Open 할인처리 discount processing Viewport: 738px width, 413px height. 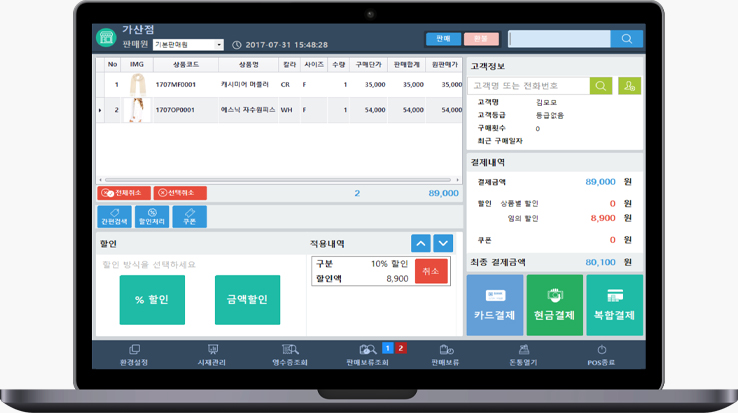pos(152,216)
